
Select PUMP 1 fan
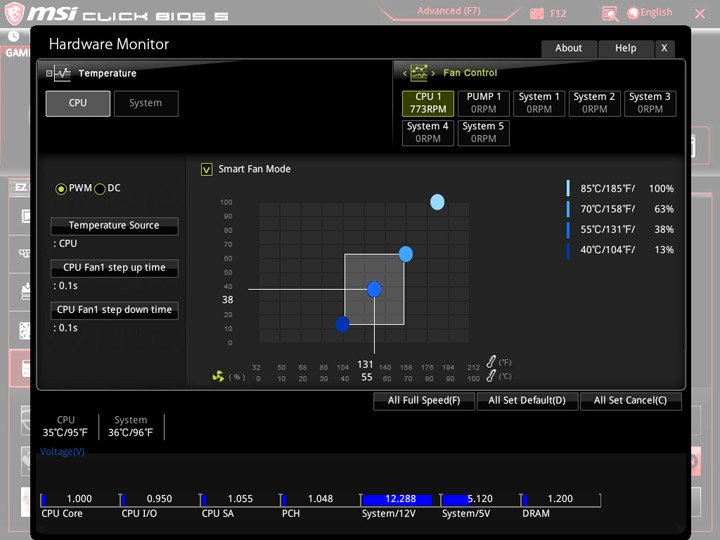[x=484, y=103]
